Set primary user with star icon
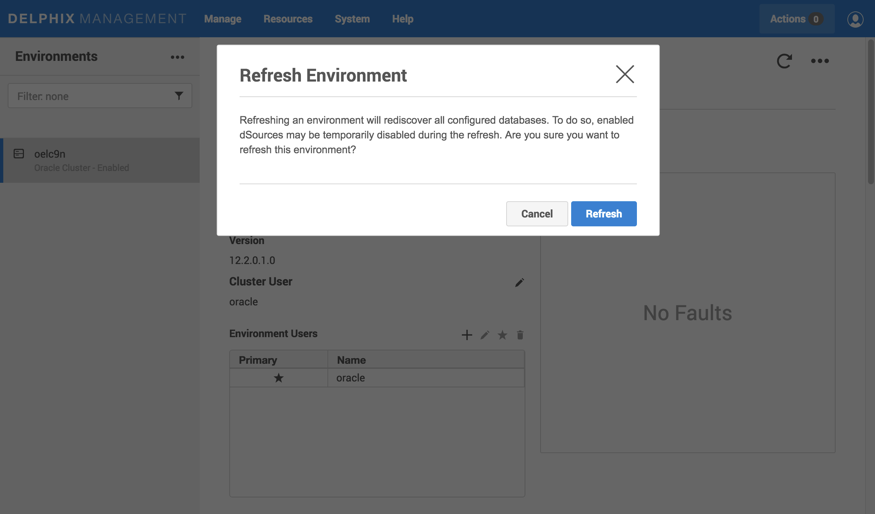Screen dimensions: 875x514 click(x=502, y=335)
